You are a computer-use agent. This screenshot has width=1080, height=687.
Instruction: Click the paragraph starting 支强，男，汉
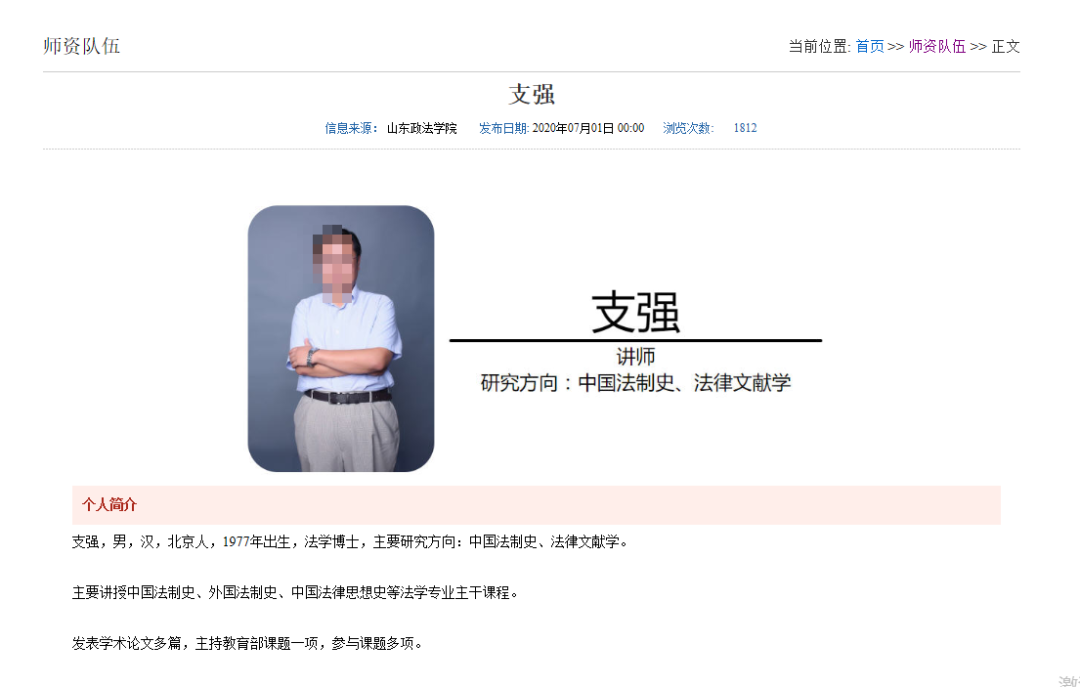click(x=351, y=542)
